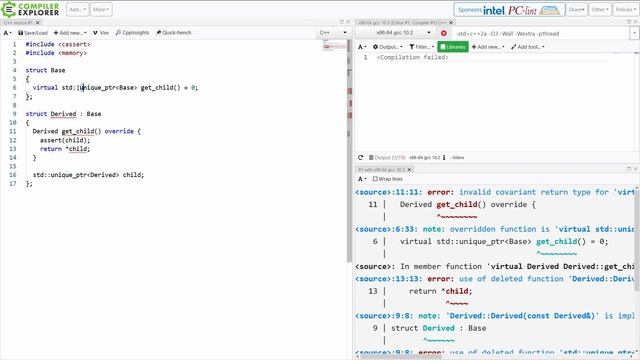Screen dimensions: 640x360
Task: Click 'struct Derived : Base' in editor
Action: click(x=63, y=114)
